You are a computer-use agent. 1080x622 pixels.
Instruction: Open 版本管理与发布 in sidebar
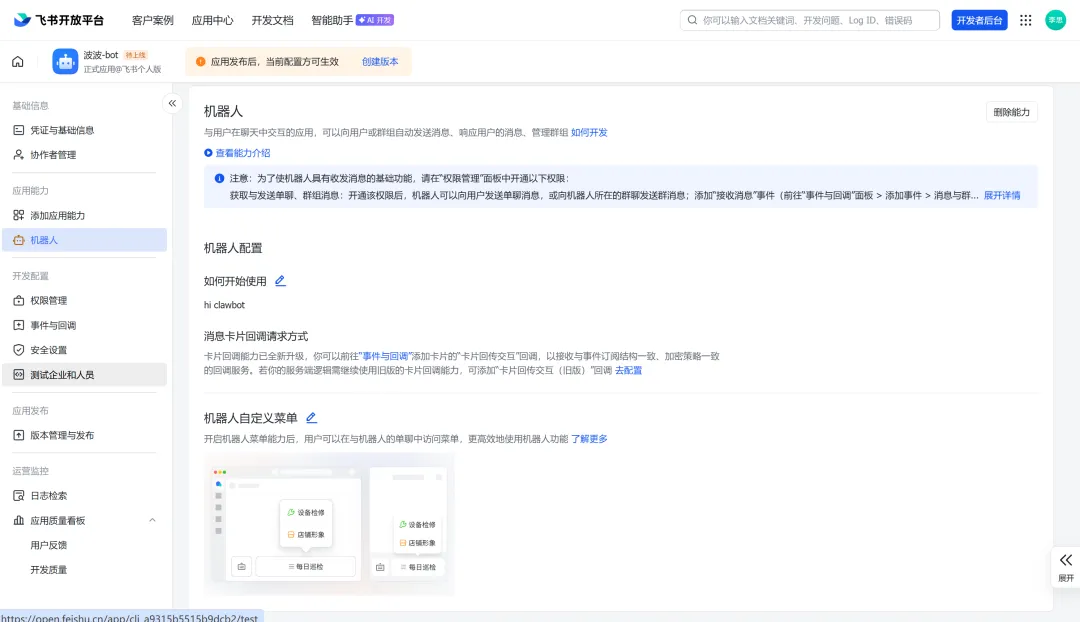(84, 436)
